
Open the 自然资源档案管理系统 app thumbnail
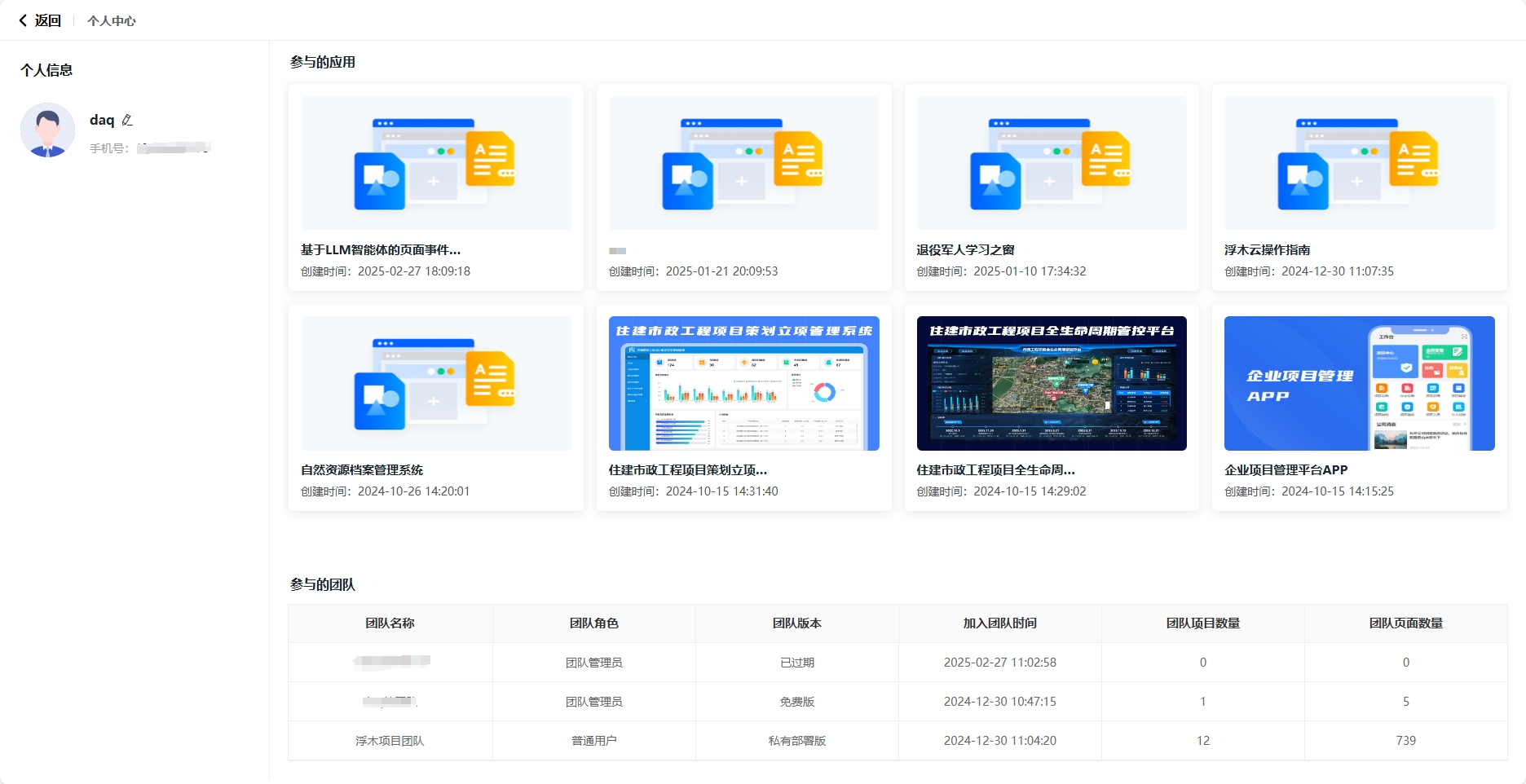tap(435, 383)
